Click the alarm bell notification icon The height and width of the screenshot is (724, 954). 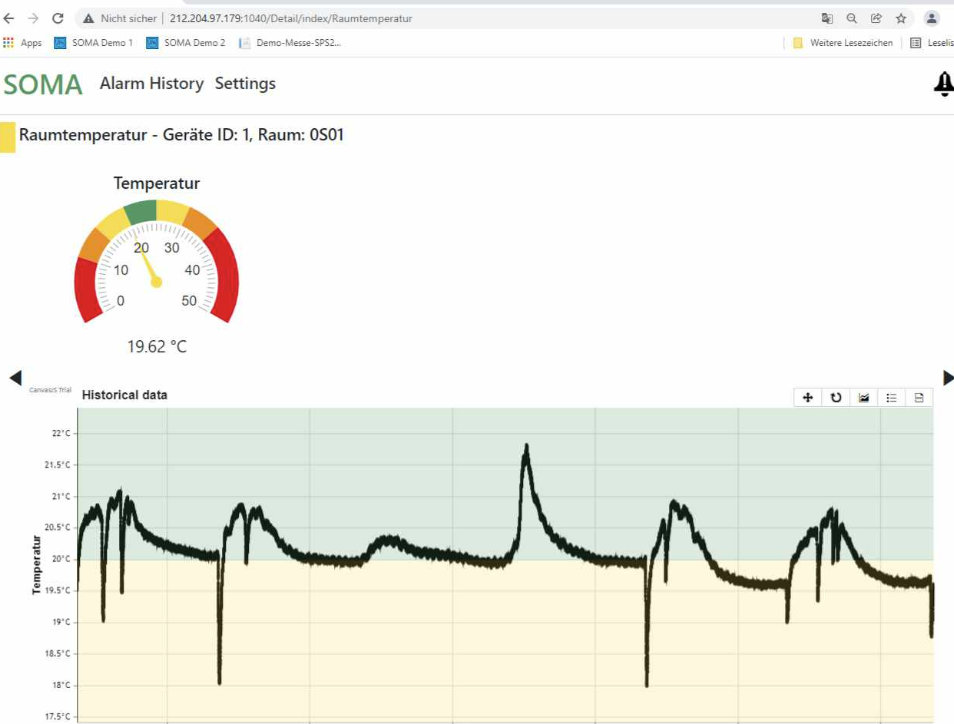click(x=944, y=84)
